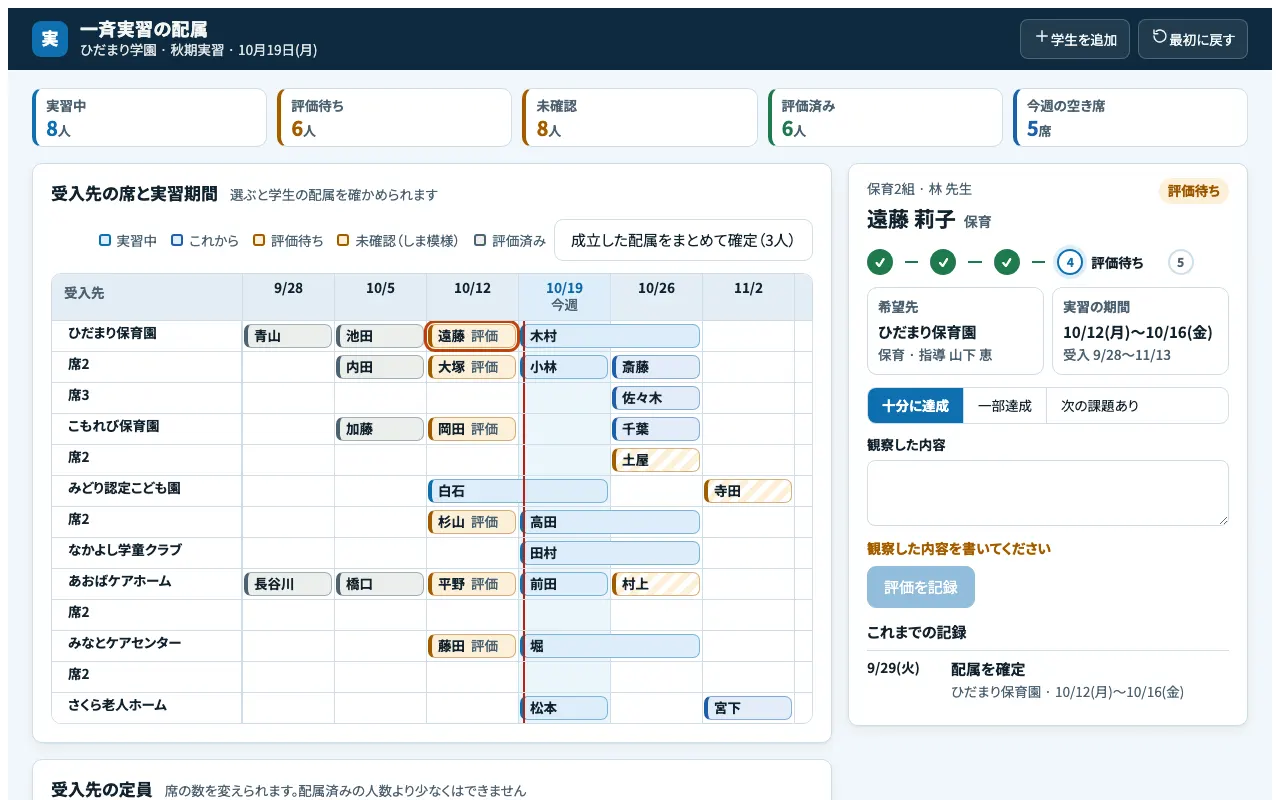Screen dimensions: 1280x800
Task: Select 田村's placement bar at なかよし学童クラブ
Action: (610, 553)
